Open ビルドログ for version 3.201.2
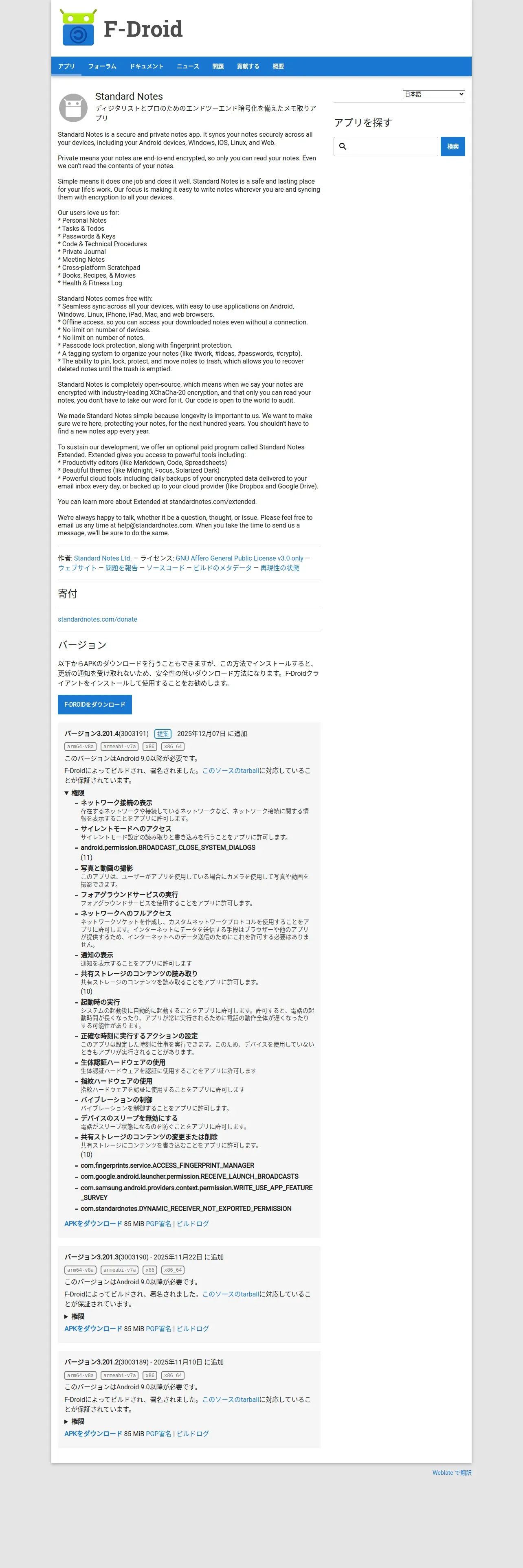Image resolution: width=523 pixels, height=1568 pixels. tap(192, 1434)
